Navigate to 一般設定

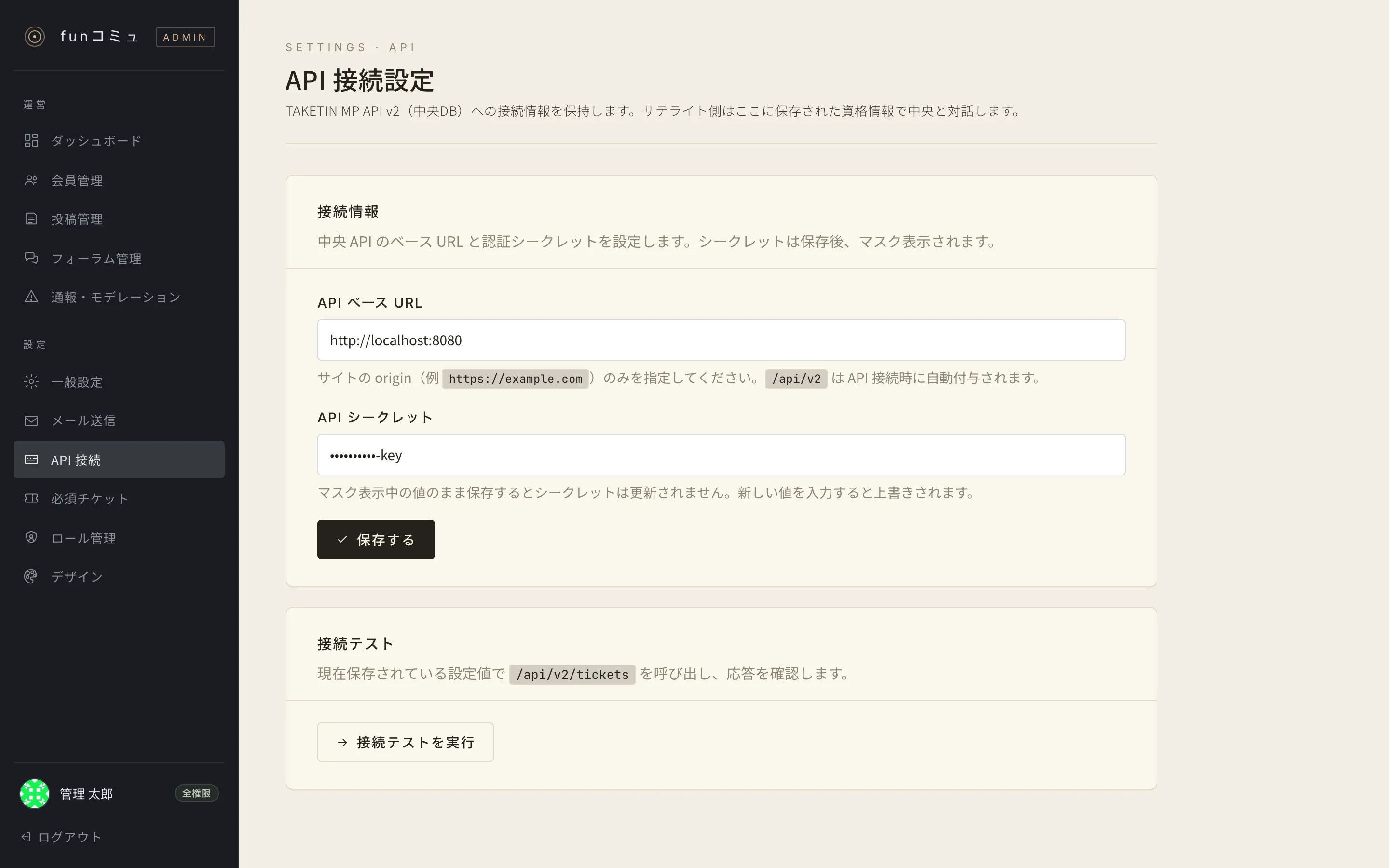119,382
